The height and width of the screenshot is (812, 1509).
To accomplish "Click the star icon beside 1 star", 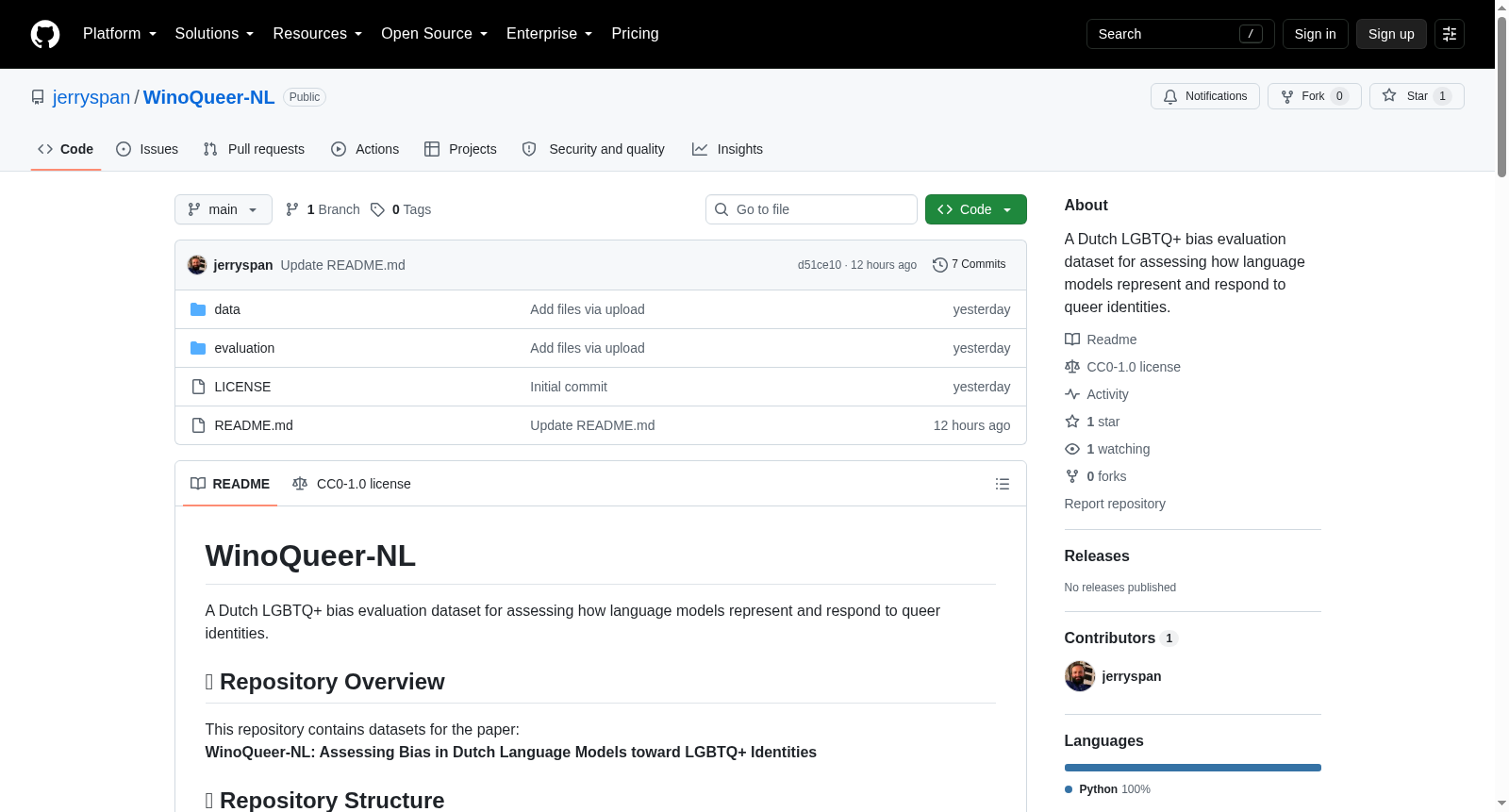I will tap(1072, 422).
